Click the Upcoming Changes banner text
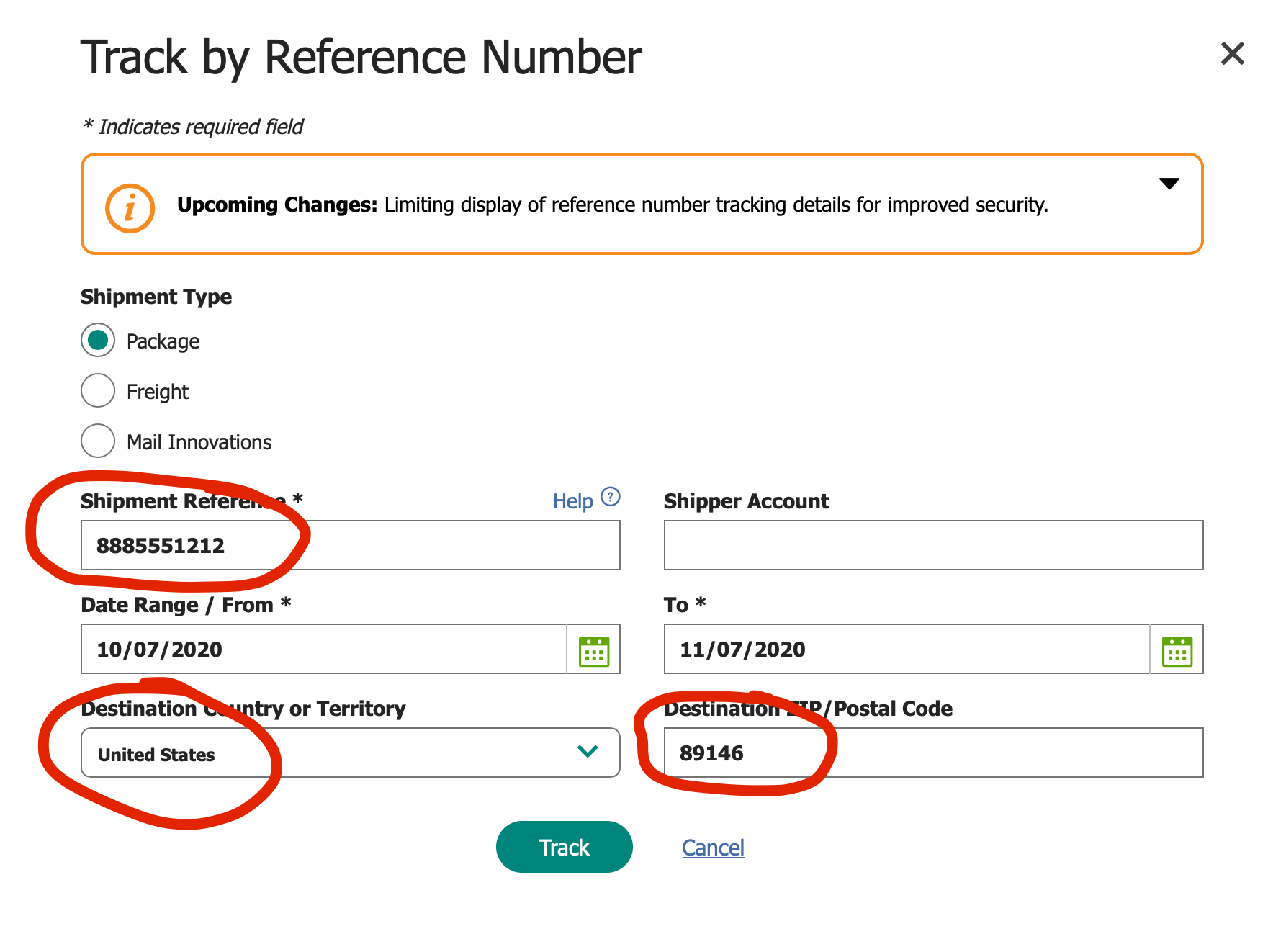Image resolution: width=1286 pixels, height=952 pixels. (612, 205)
